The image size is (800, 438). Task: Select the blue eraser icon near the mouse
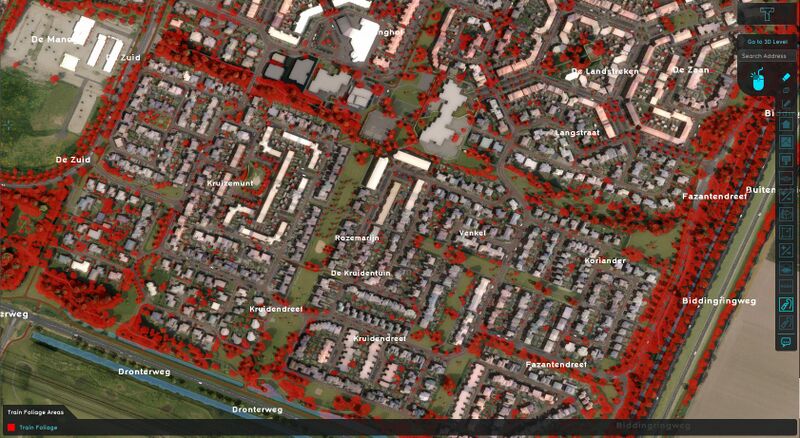coord(786,77)
